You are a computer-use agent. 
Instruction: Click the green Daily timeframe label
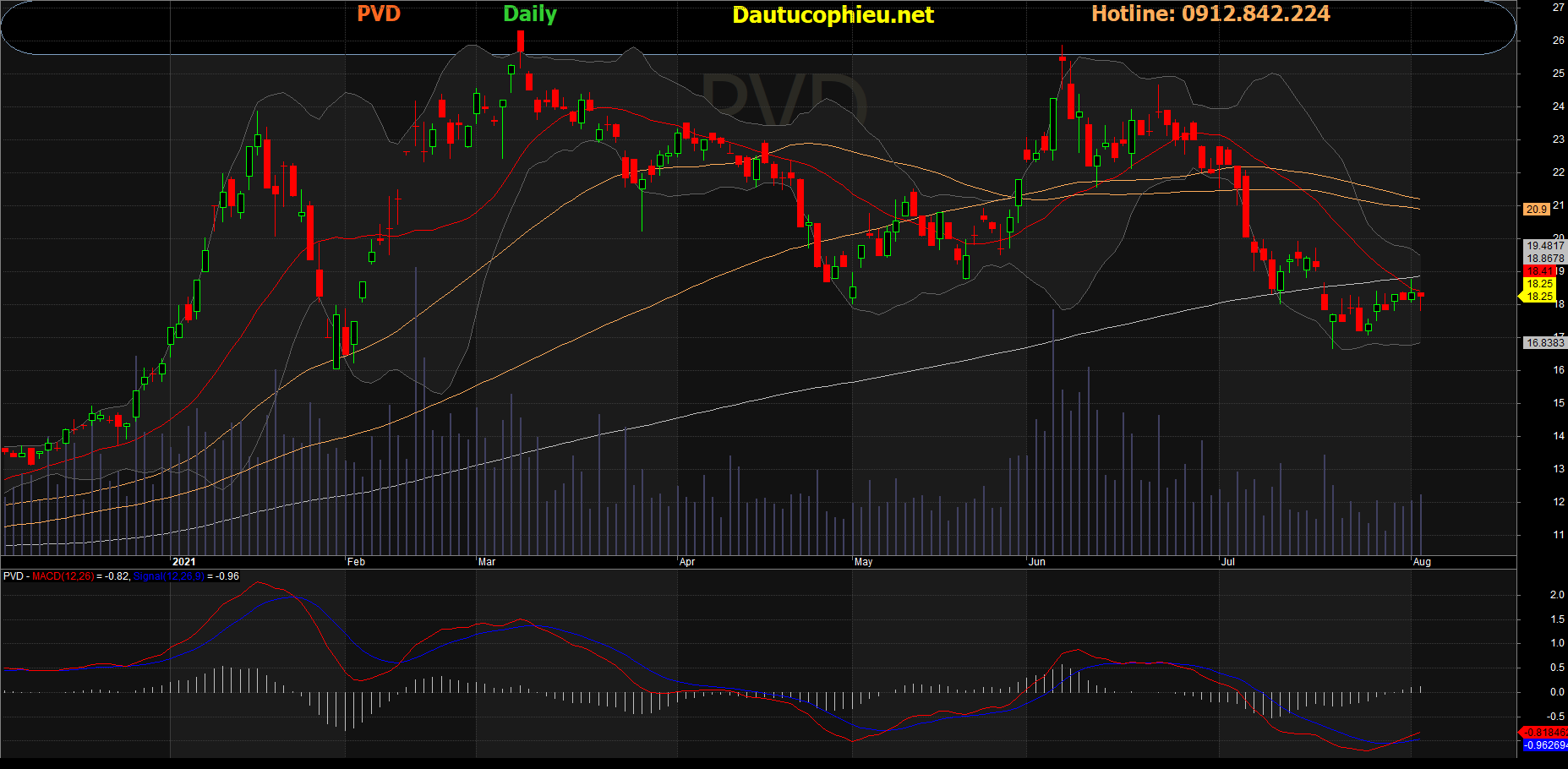pos(530,14)
